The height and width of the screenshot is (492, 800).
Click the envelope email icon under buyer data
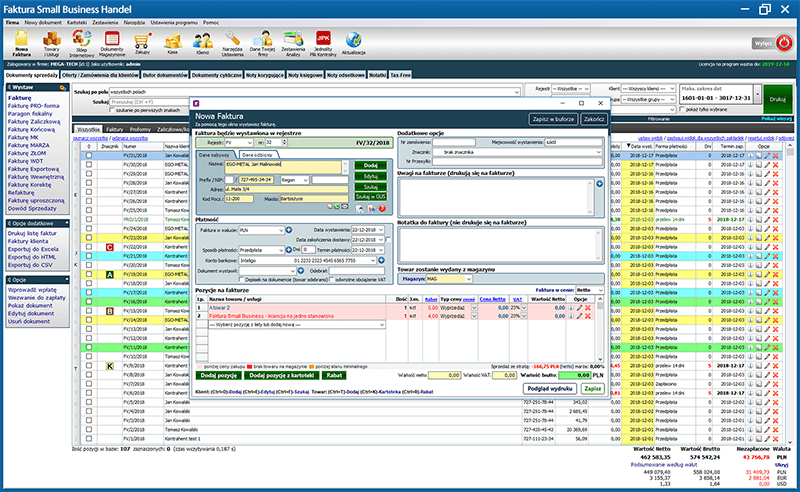point(345,207)
